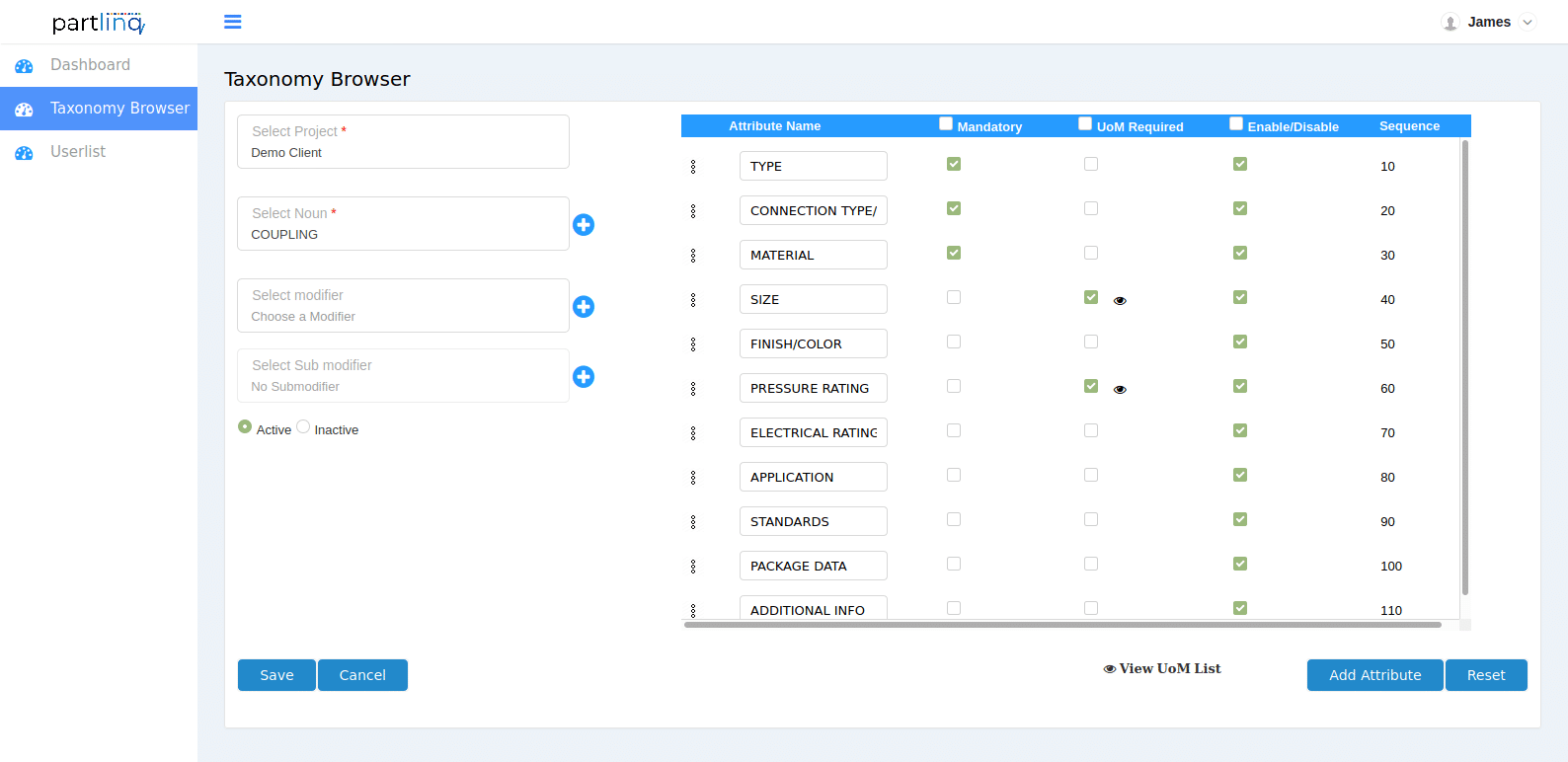This screenshot has height=762, width=1568.
Task: Open the Select Project dropdown
Action: pyautogui.click(x=403, y=141)
